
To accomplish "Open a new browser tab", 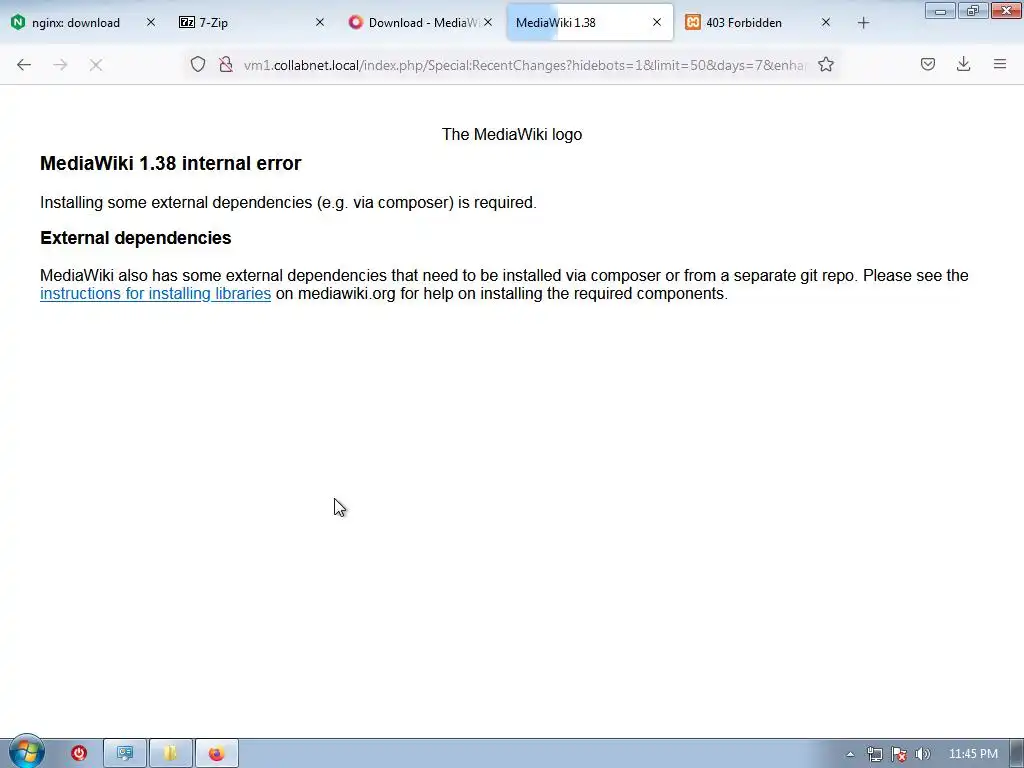I will click(x=863, y=23).
